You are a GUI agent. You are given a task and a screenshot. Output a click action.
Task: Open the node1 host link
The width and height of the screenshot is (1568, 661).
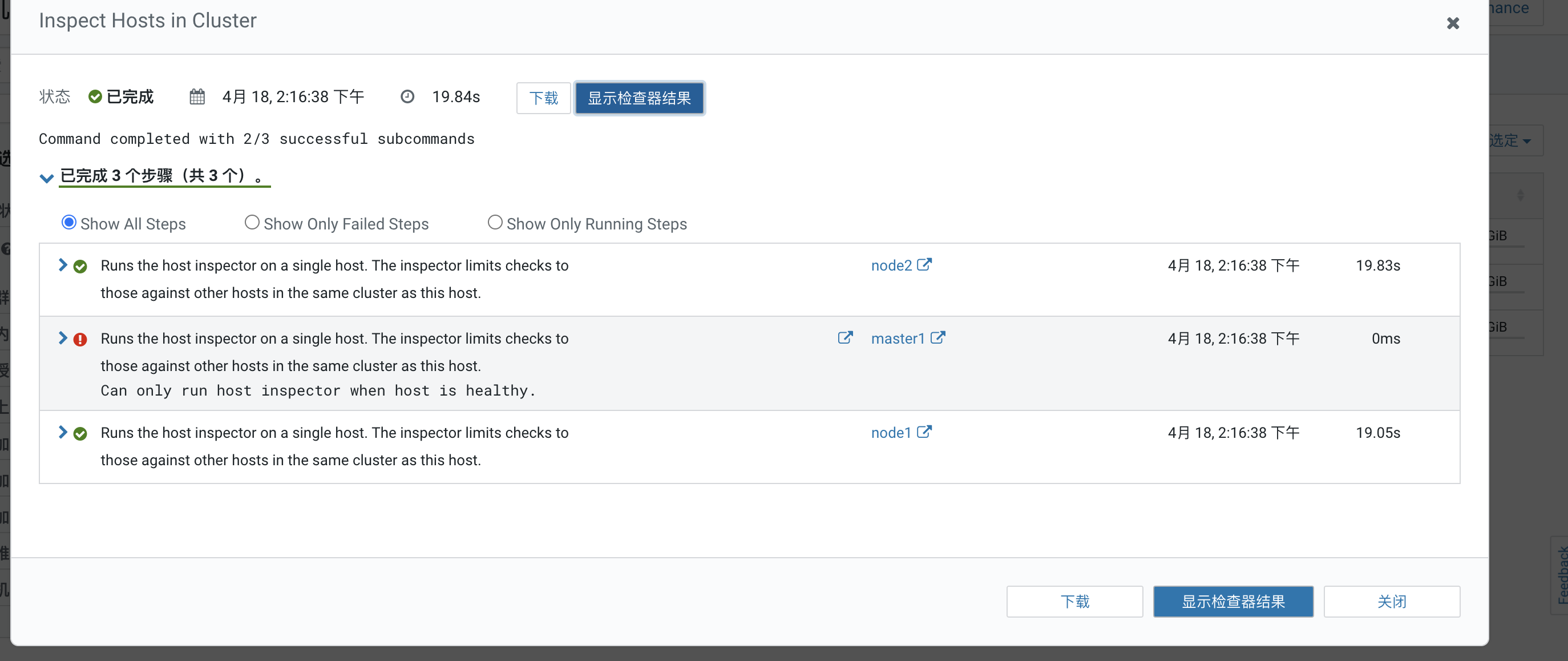891,433
